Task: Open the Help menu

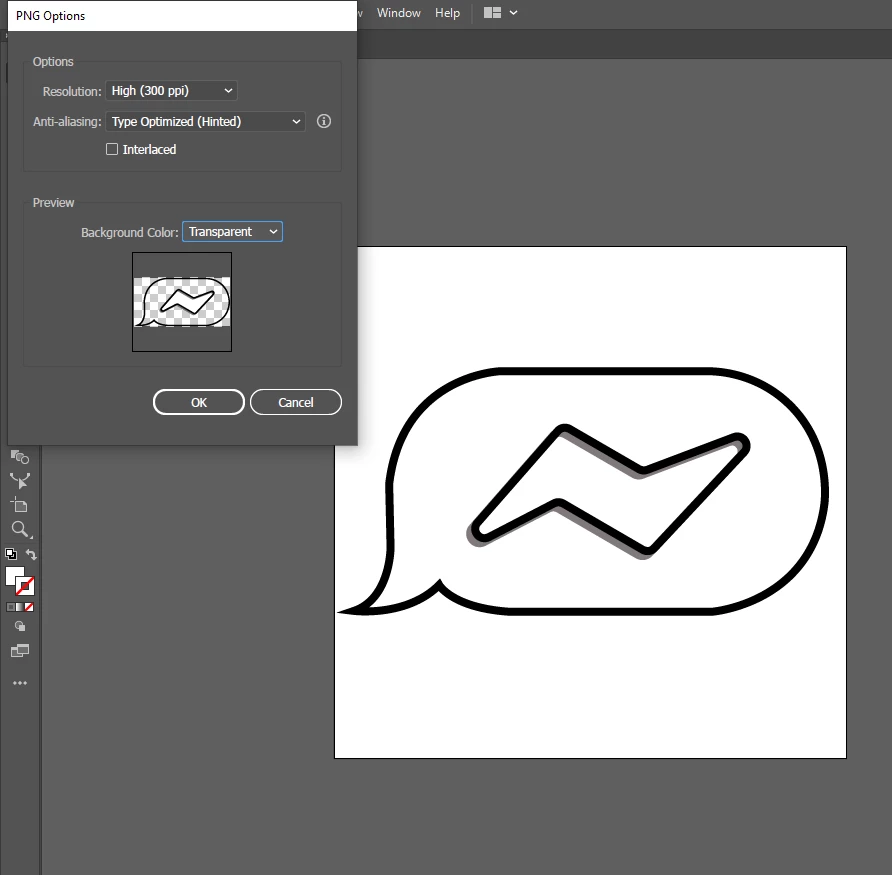Action: click(447, 13)
